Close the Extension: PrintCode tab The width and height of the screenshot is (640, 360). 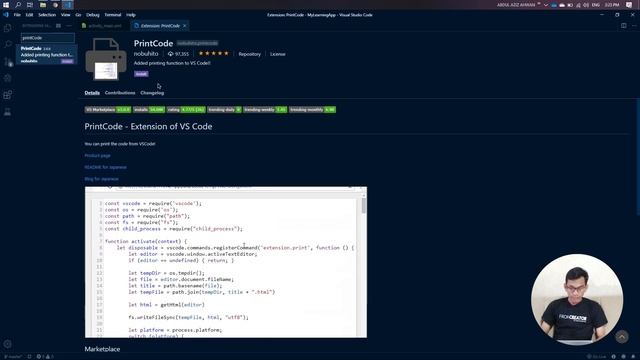pos(184,26)
